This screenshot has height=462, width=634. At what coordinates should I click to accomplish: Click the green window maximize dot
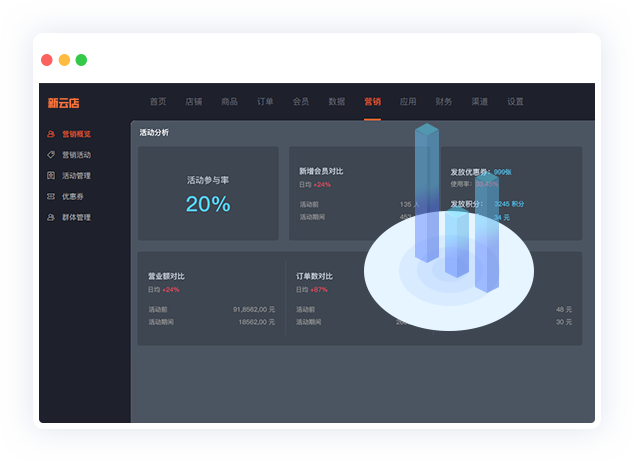click(81, 60)
